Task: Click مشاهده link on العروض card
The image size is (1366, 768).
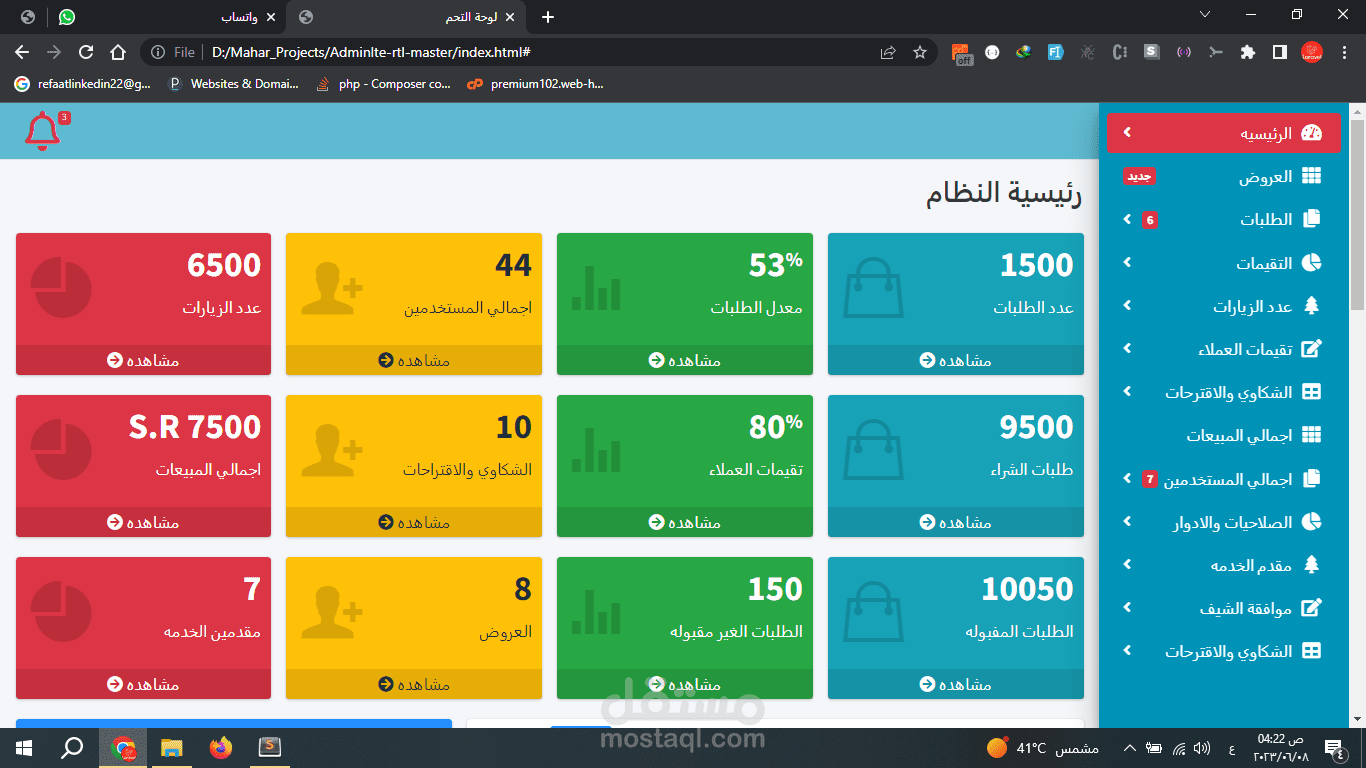Action: tap(414, 684)
